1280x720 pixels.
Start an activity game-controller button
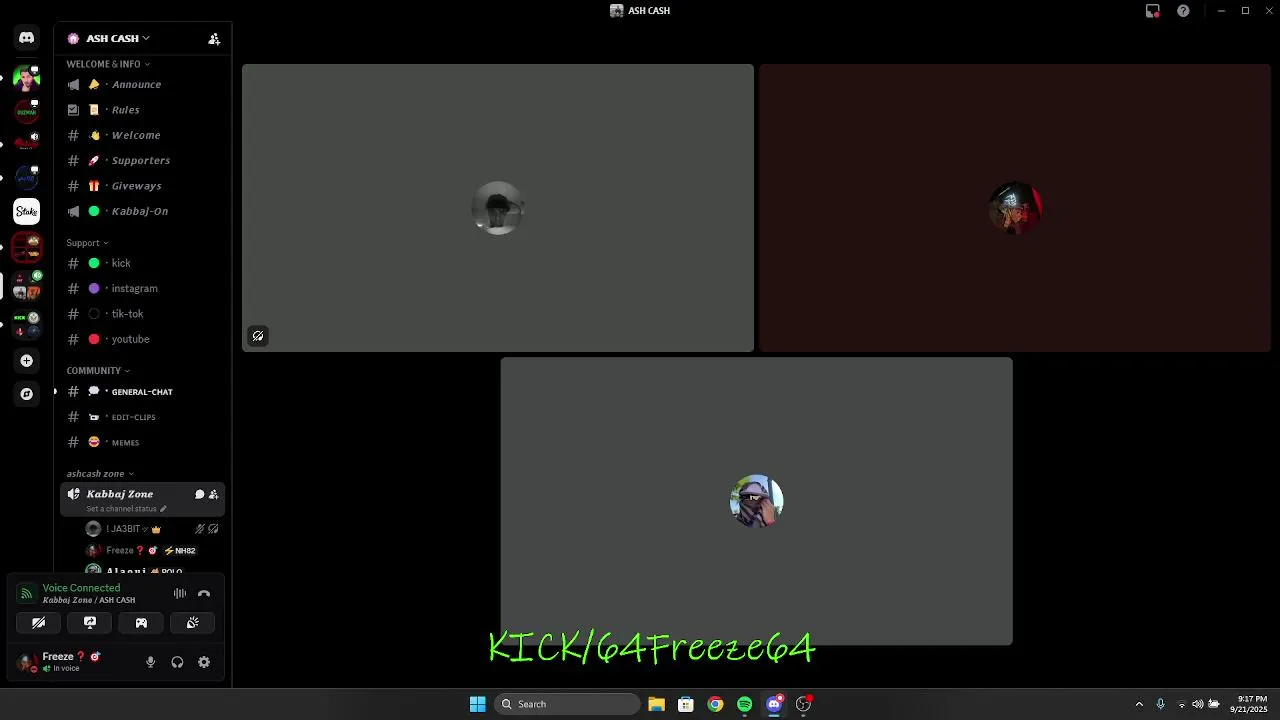point(141,623)
